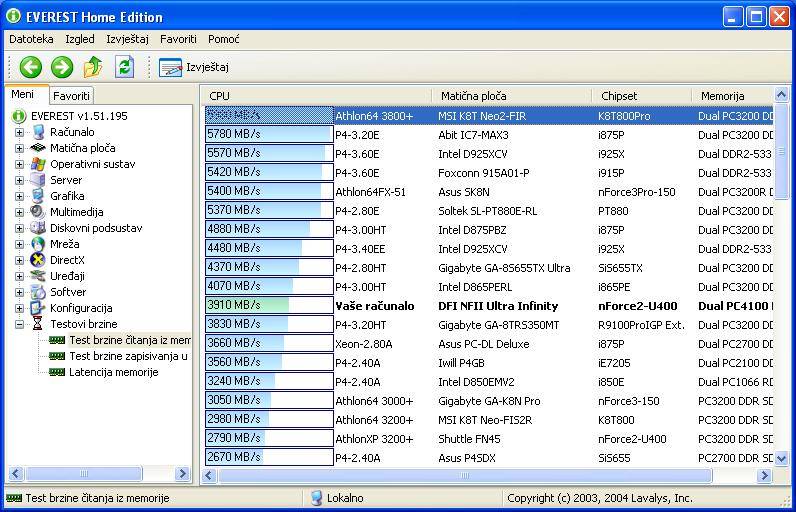The width and height of the screenshot is (796, 512).
Task: Collapse the Testovi brzine tree node
Action: coord(19,324)
